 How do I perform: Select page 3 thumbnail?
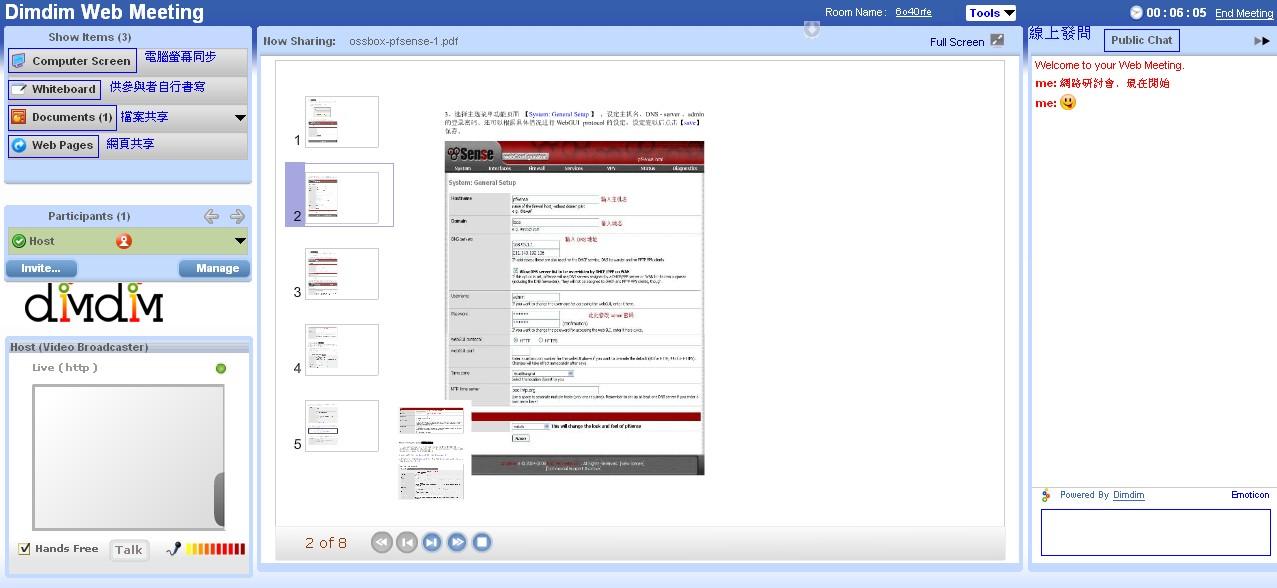pyautogui.click(x=341, y=274)
